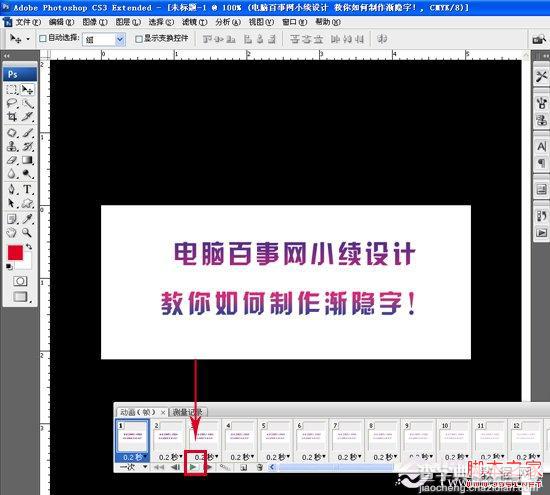Select the Blur tool
The width and height of the screenshot is (550, 495).
point(12,174)
